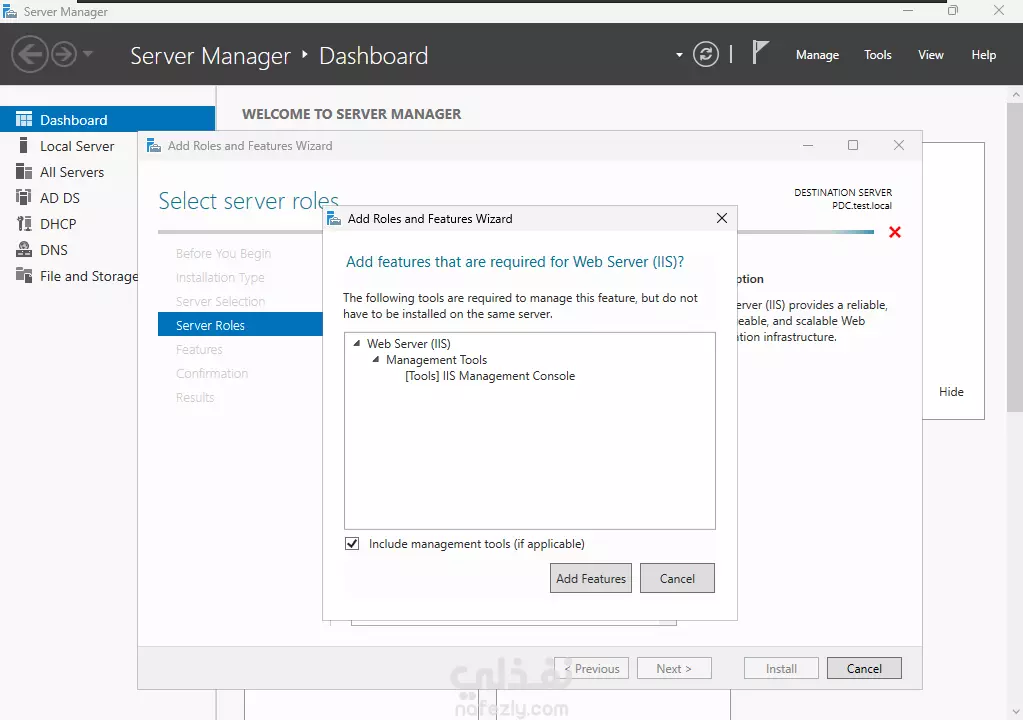Click the File and Storage icon
1023x720 pixels.
coord(23,276)
